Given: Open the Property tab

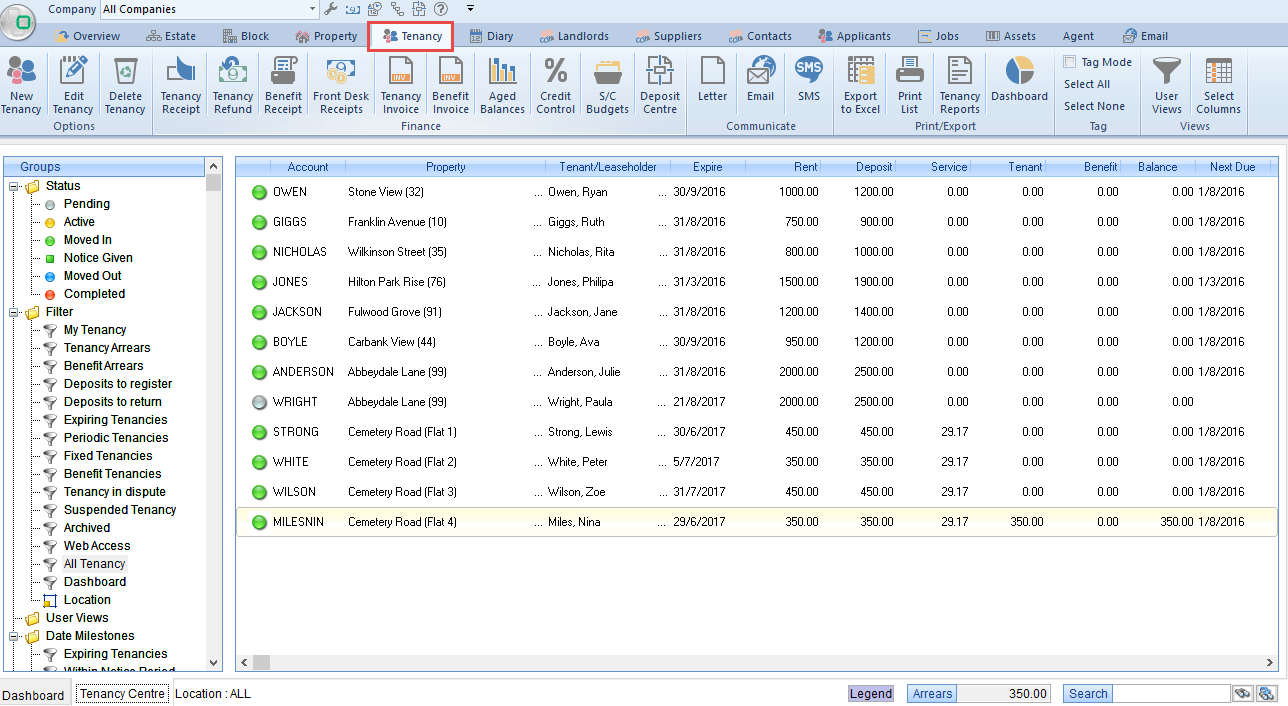Looking at the screenshot, I should click(327, 36).
